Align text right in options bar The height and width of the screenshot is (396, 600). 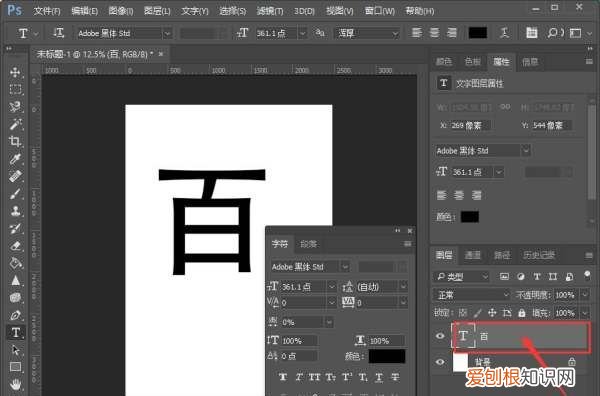(x=452, y=33)
